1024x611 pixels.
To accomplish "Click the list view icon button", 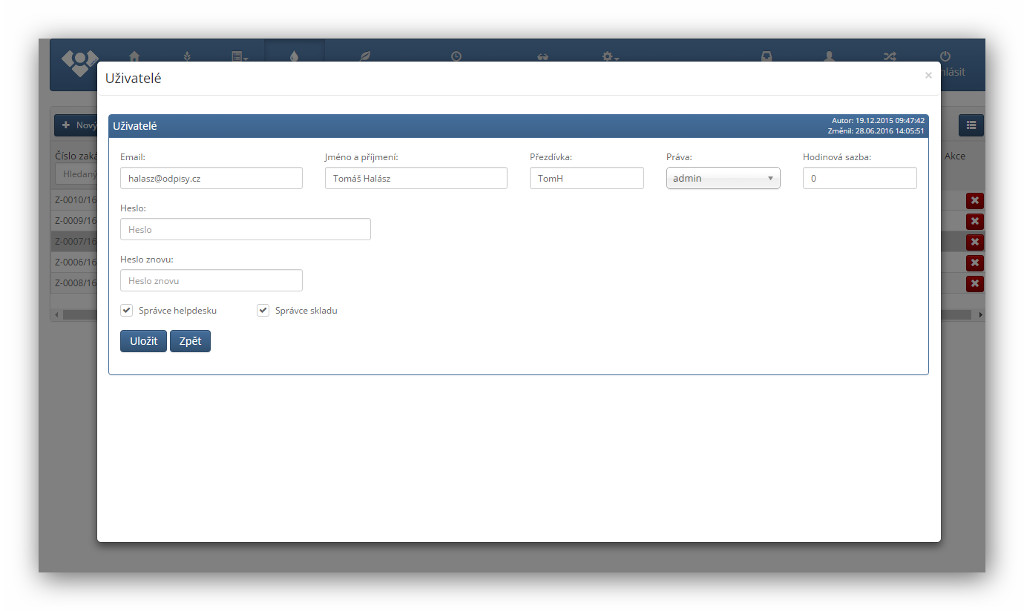I will click(x=971, y=125).
